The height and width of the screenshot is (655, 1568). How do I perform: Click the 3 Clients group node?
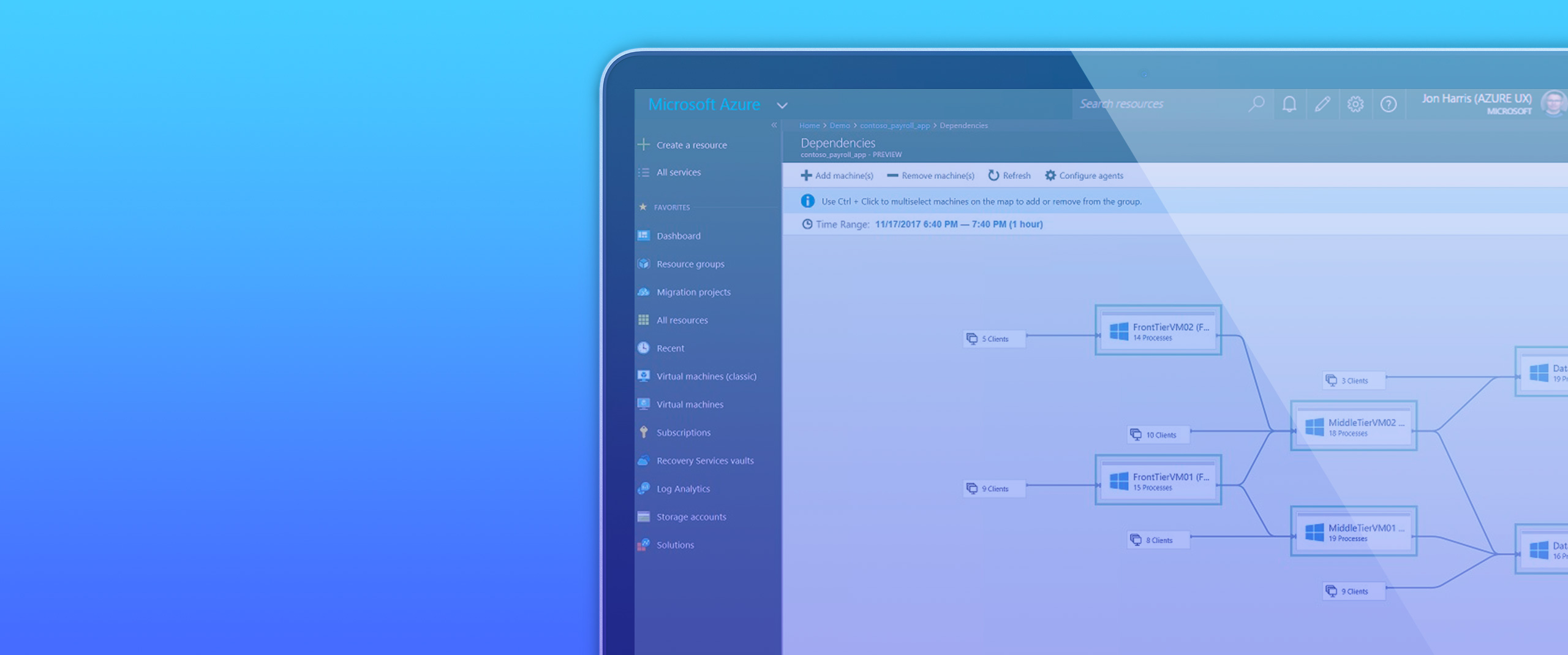coord(1354,381)
